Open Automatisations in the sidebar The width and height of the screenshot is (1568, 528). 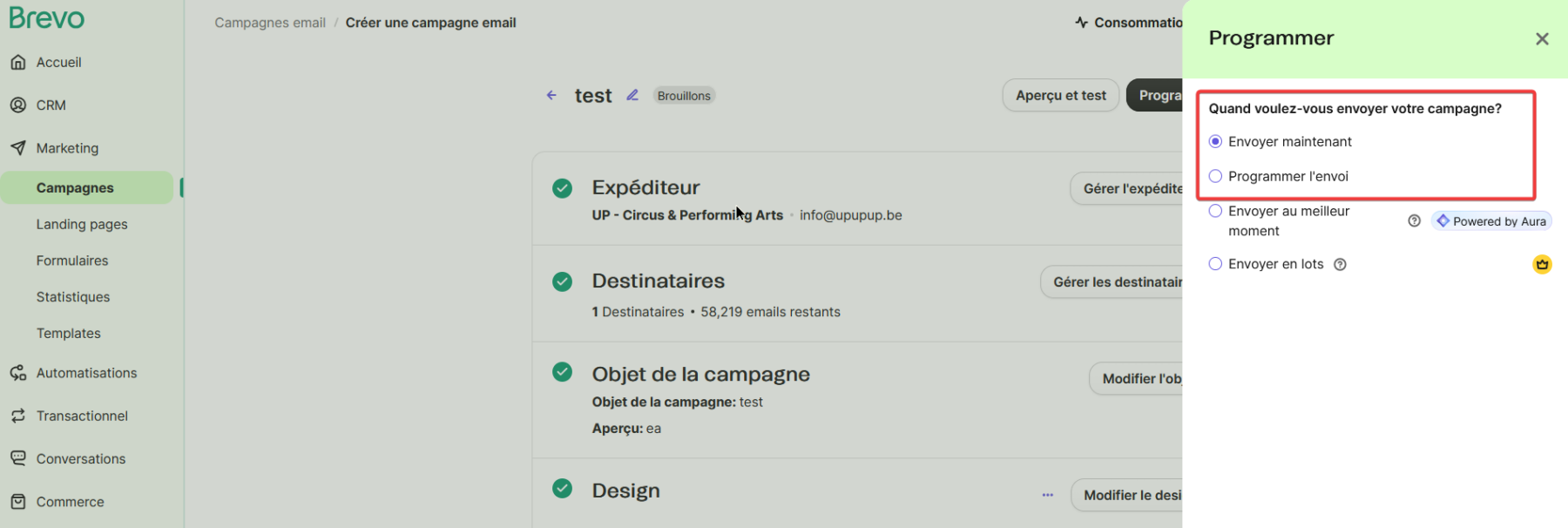(x=86, y=373)
